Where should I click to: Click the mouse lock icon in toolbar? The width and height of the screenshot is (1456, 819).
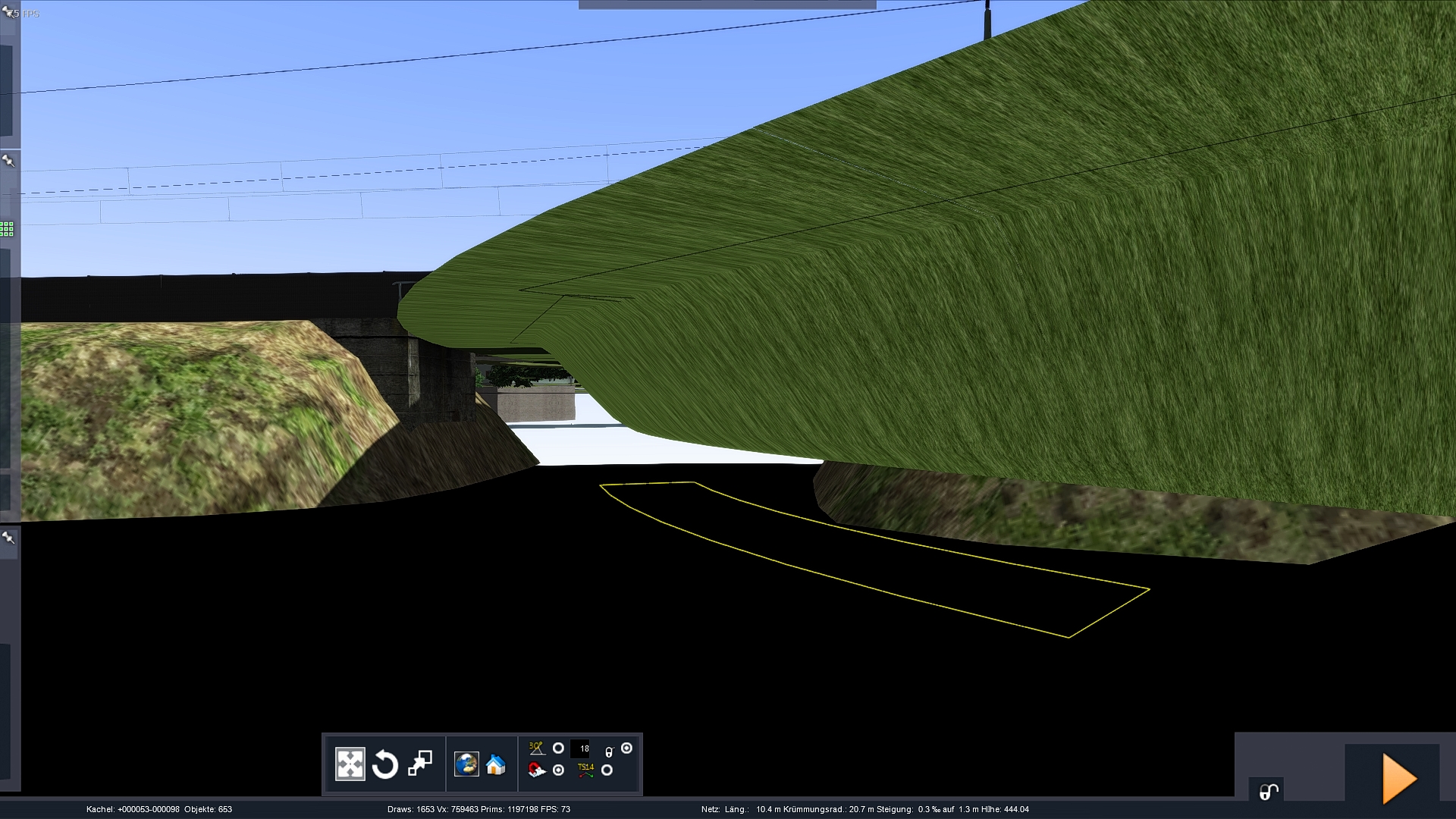coord(609,752)
